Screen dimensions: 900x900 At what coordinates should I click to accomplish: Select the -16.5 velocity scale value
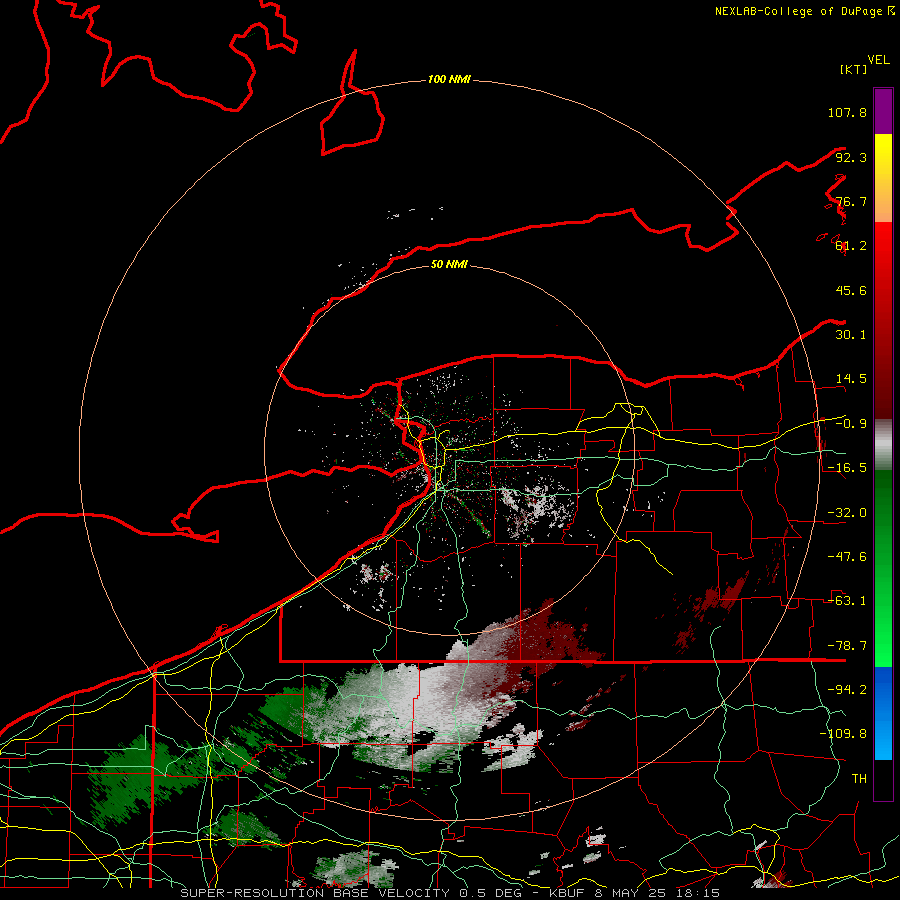(847, 468)
